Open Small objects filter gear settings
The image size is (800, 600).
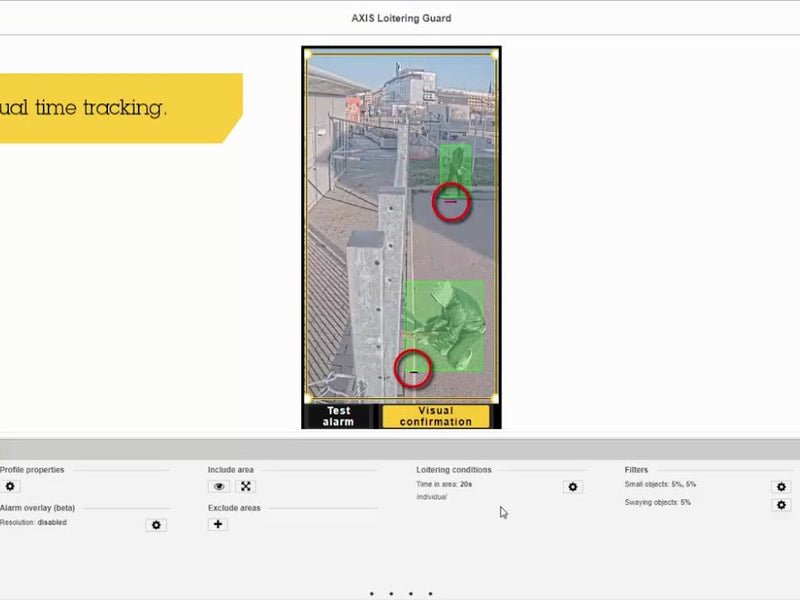[781, 487]
